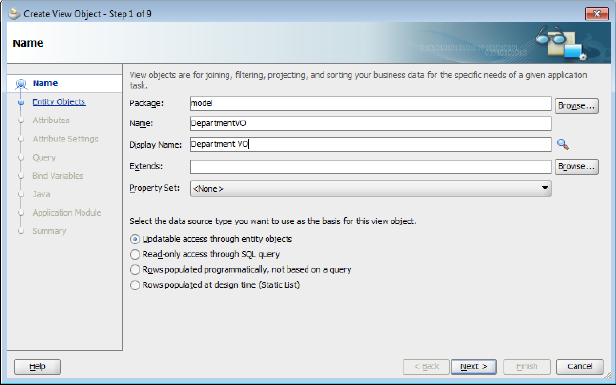This screenshot has height=385, width=616.
Task: Close the Create View Object dialog
Action: [597, 14]
